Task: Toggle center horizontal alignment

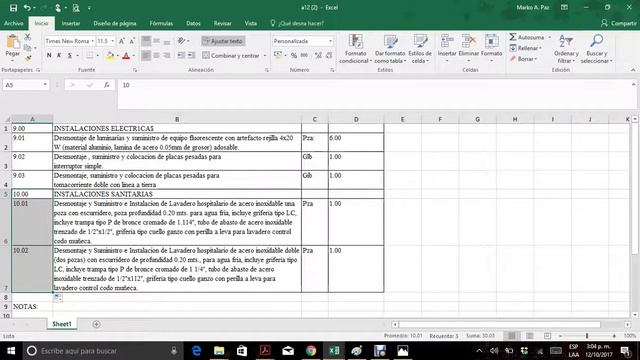Action: tap(156, 55)
